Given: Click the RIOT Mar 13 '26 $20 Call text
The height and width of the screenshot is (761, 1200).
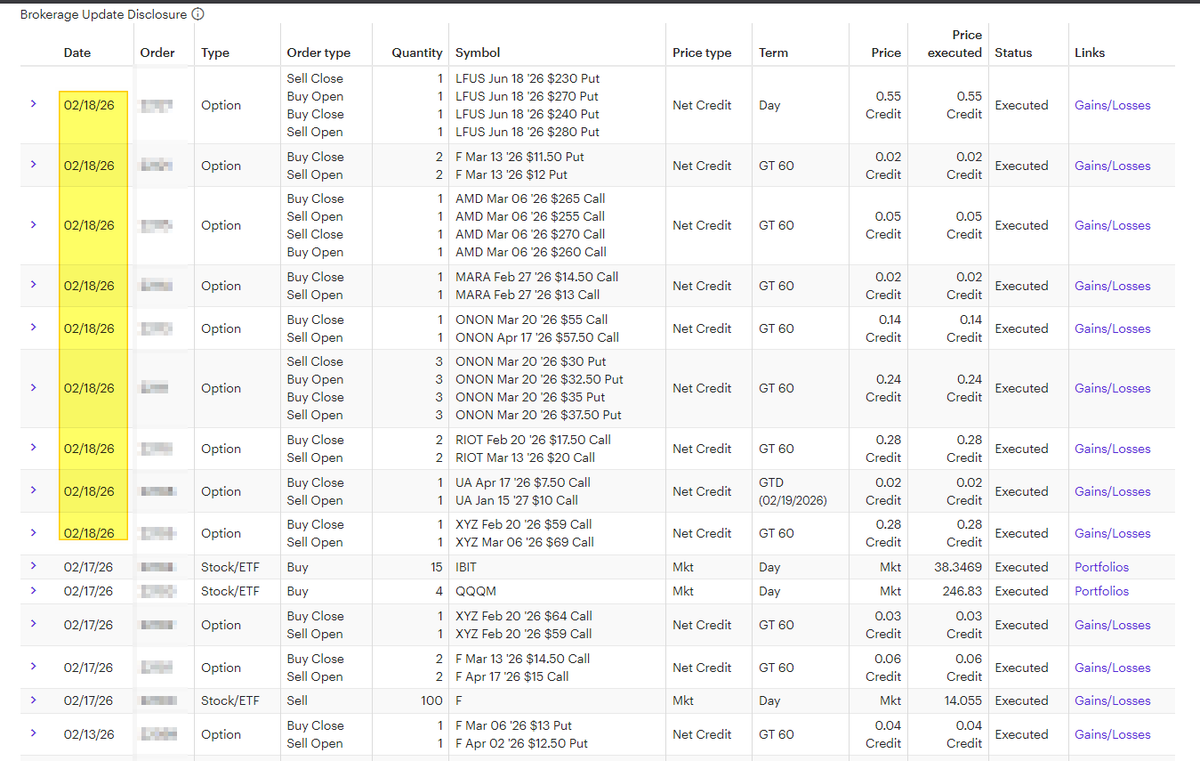Looking at the screenshot, I should (x=525, y=457).
